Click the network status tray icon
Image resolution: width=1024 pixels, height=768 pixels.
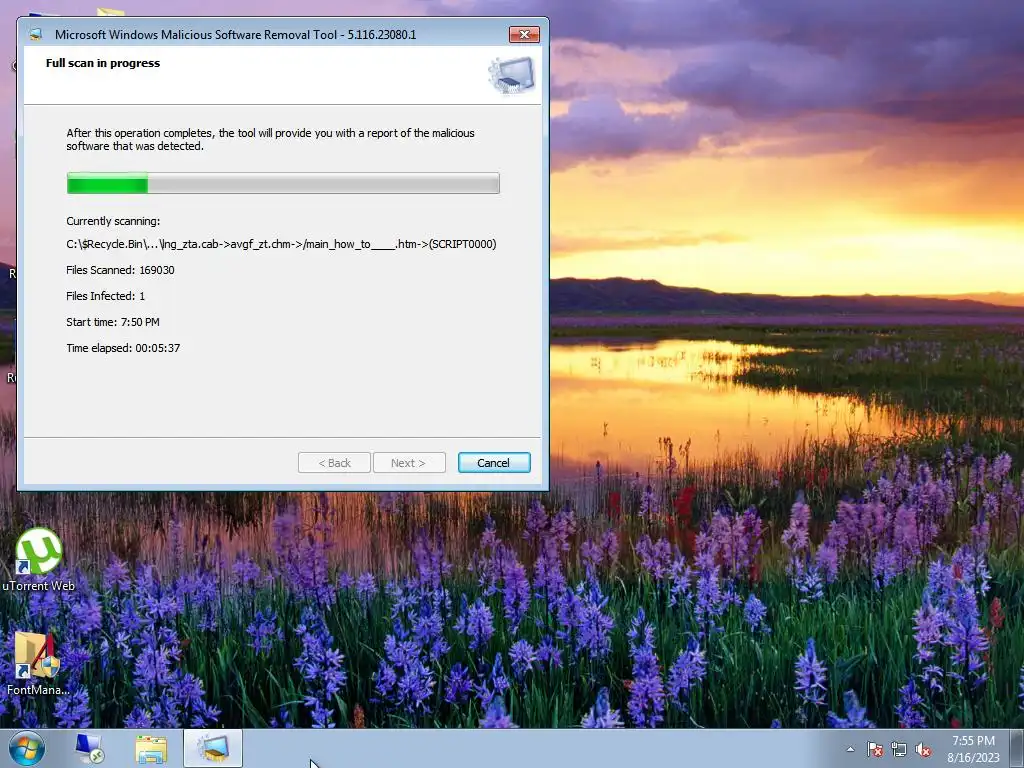click(x=899, y=749)
